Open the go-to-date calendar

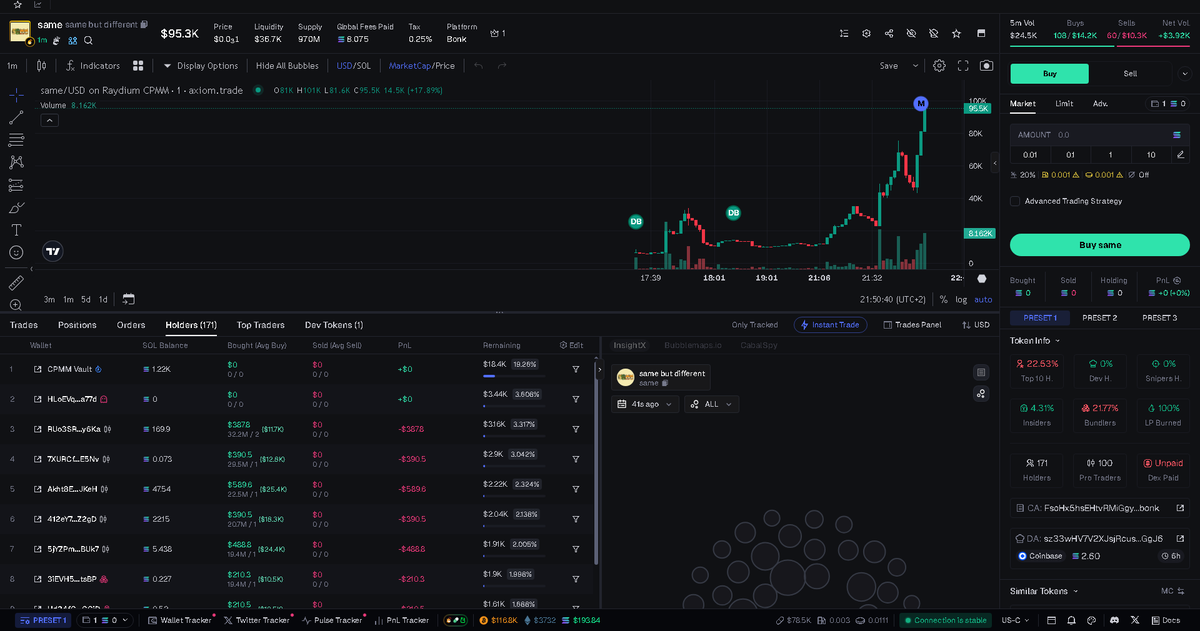coord(128,299)
